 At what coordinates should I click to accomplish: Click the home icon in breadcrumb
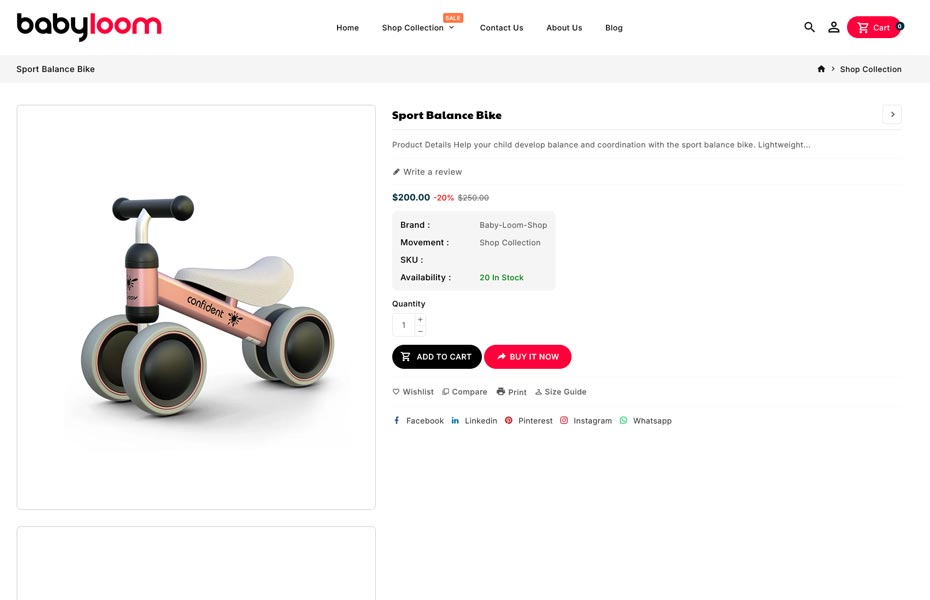(x=821, y=69)
